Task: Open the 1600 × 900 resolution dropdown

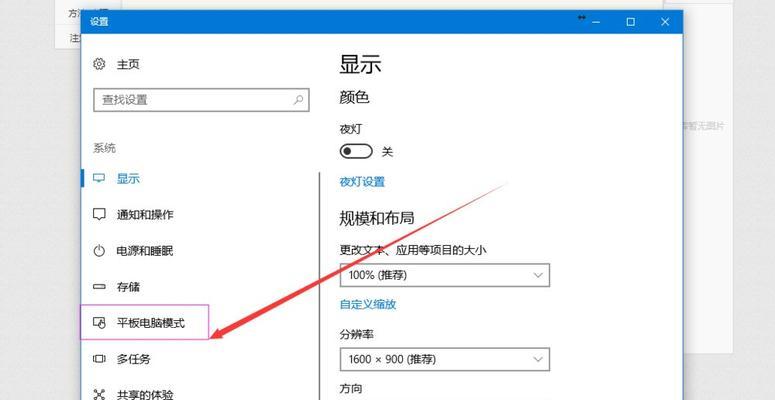Action: (x=444, y=359)
